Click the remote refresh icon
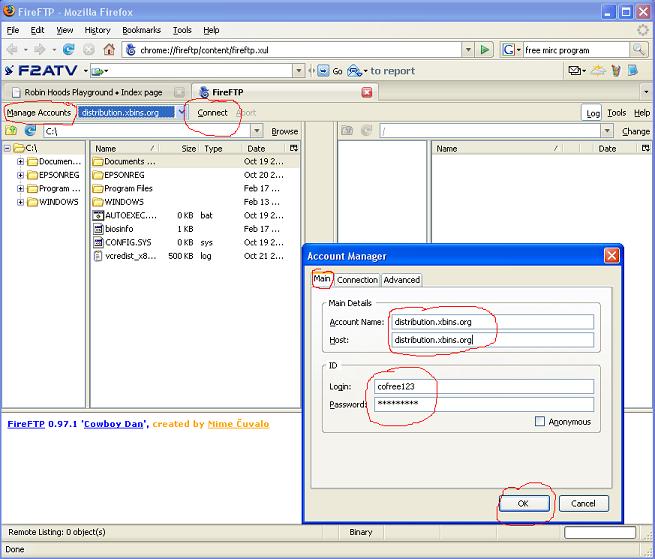Screen dimensions: 655x559 (366, 131)
